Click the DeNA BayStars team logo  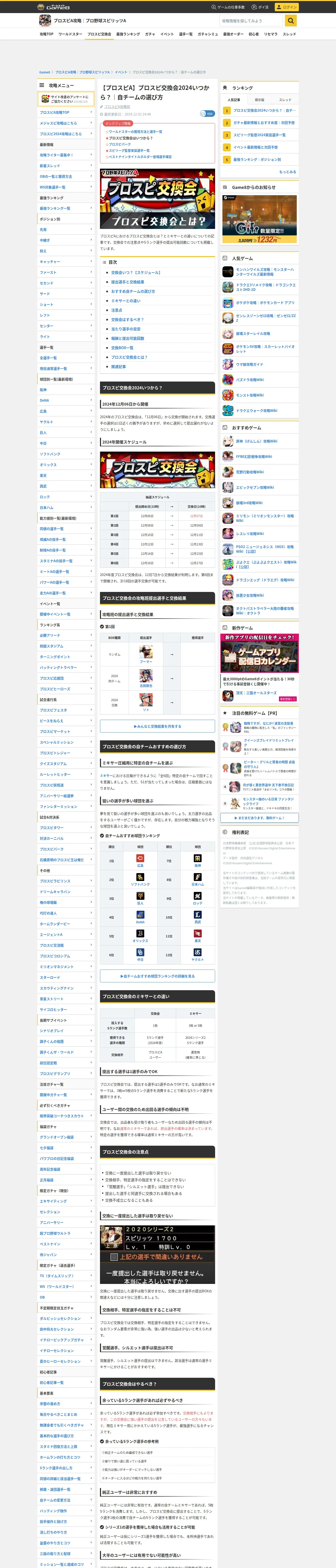point(140,915)
